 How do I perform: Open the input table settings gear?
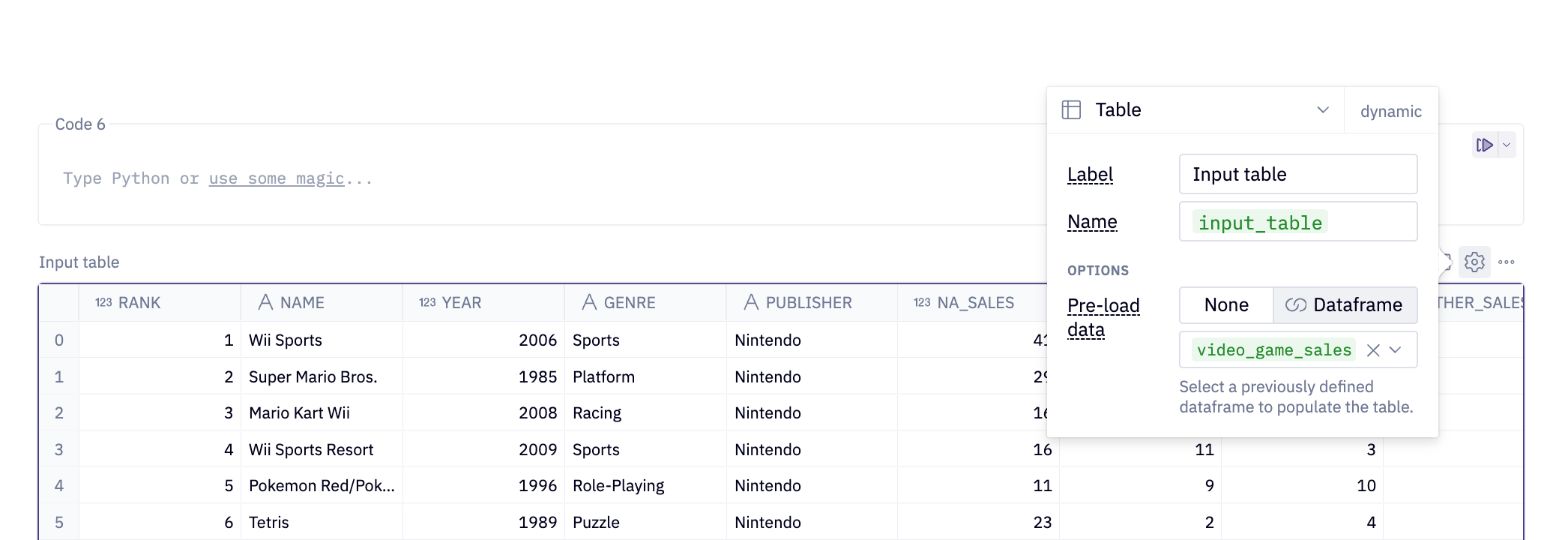pos(1474,262)
